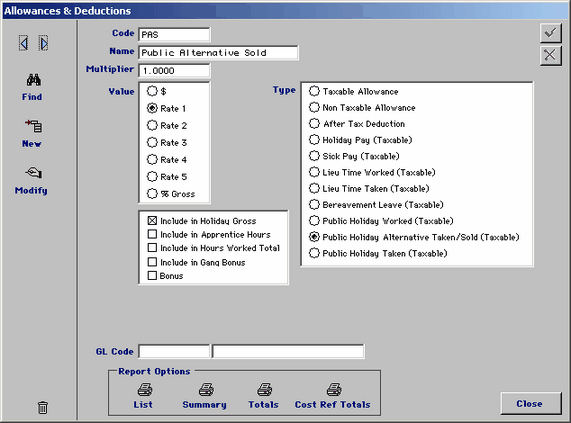Screen dimensions: 571x423
Task: Click the Modify hand icon
Action: tap(34, 173)
